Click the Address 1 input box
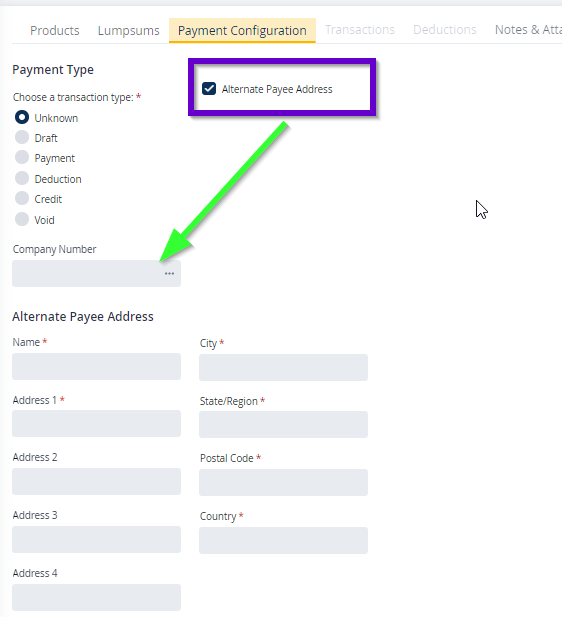The height and width of the screenshot is (617, 562). pyautogui.click(x=96, y=423)
